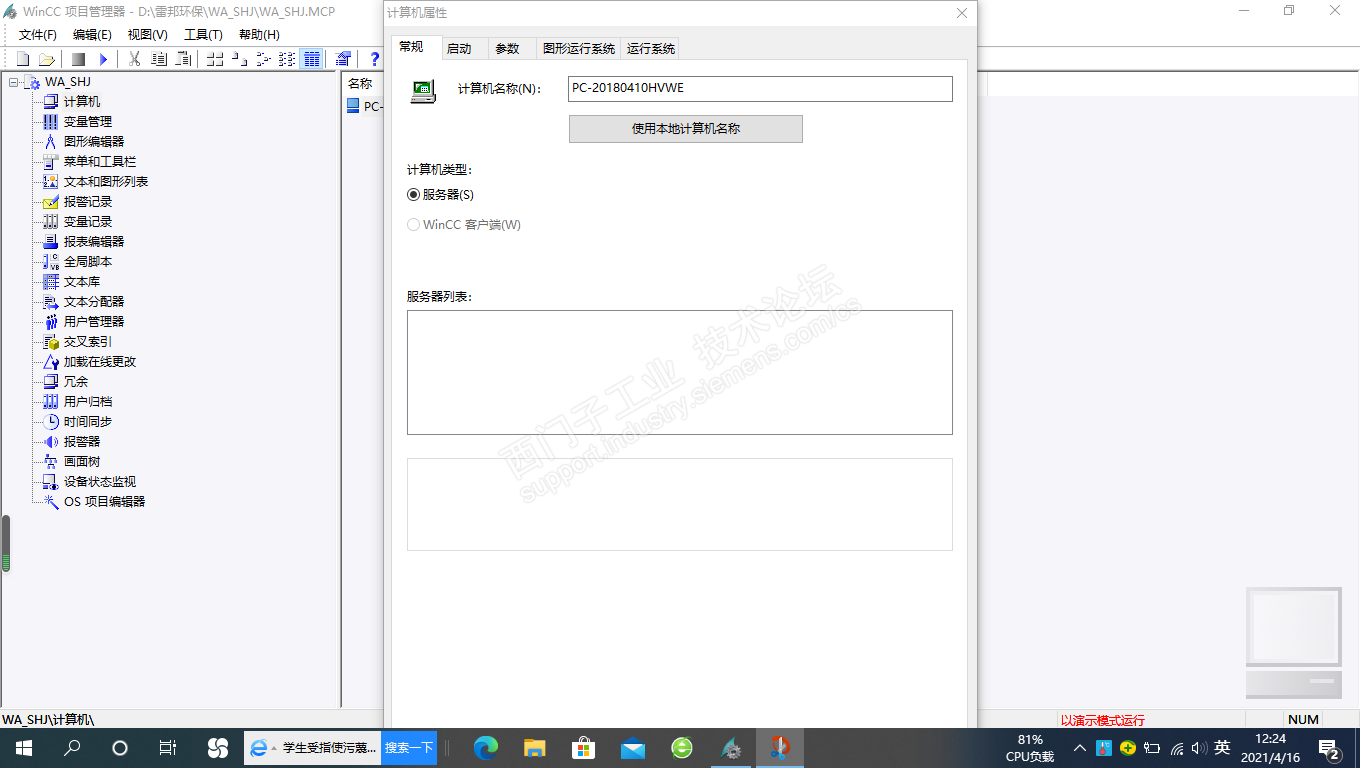
Task: Select 冗余 in the project tree
Action: click(76, 381)
